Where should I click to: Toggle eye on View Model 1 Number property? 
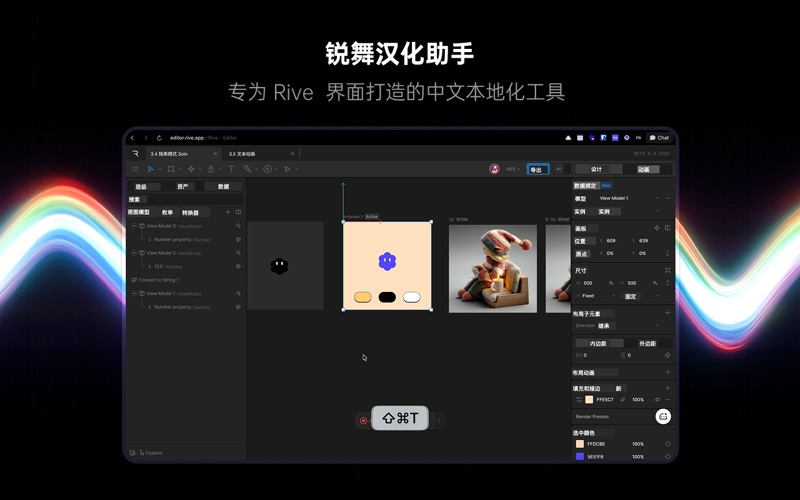[238, 307]
